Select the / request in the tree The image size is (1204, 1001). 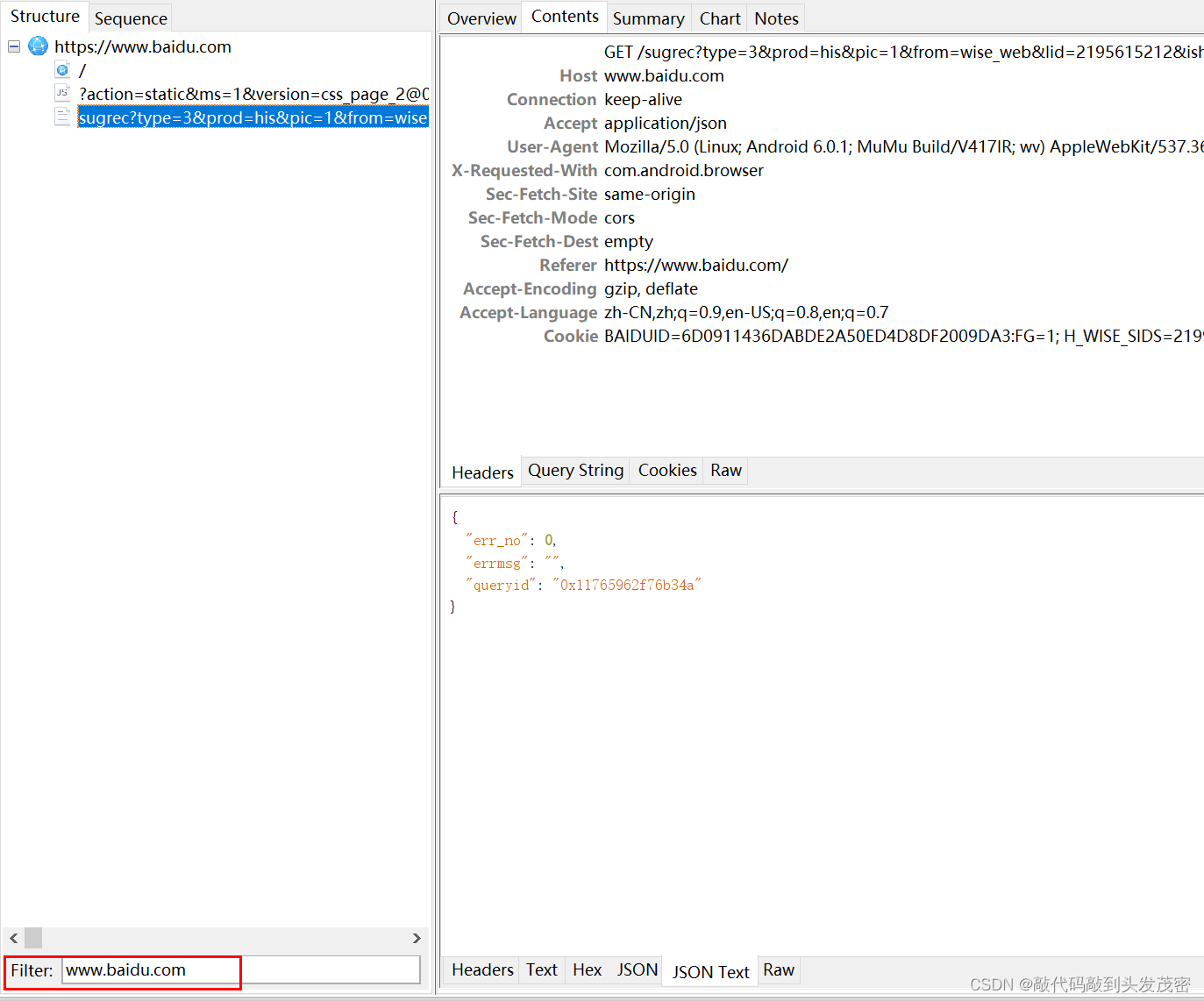[82, 70]
